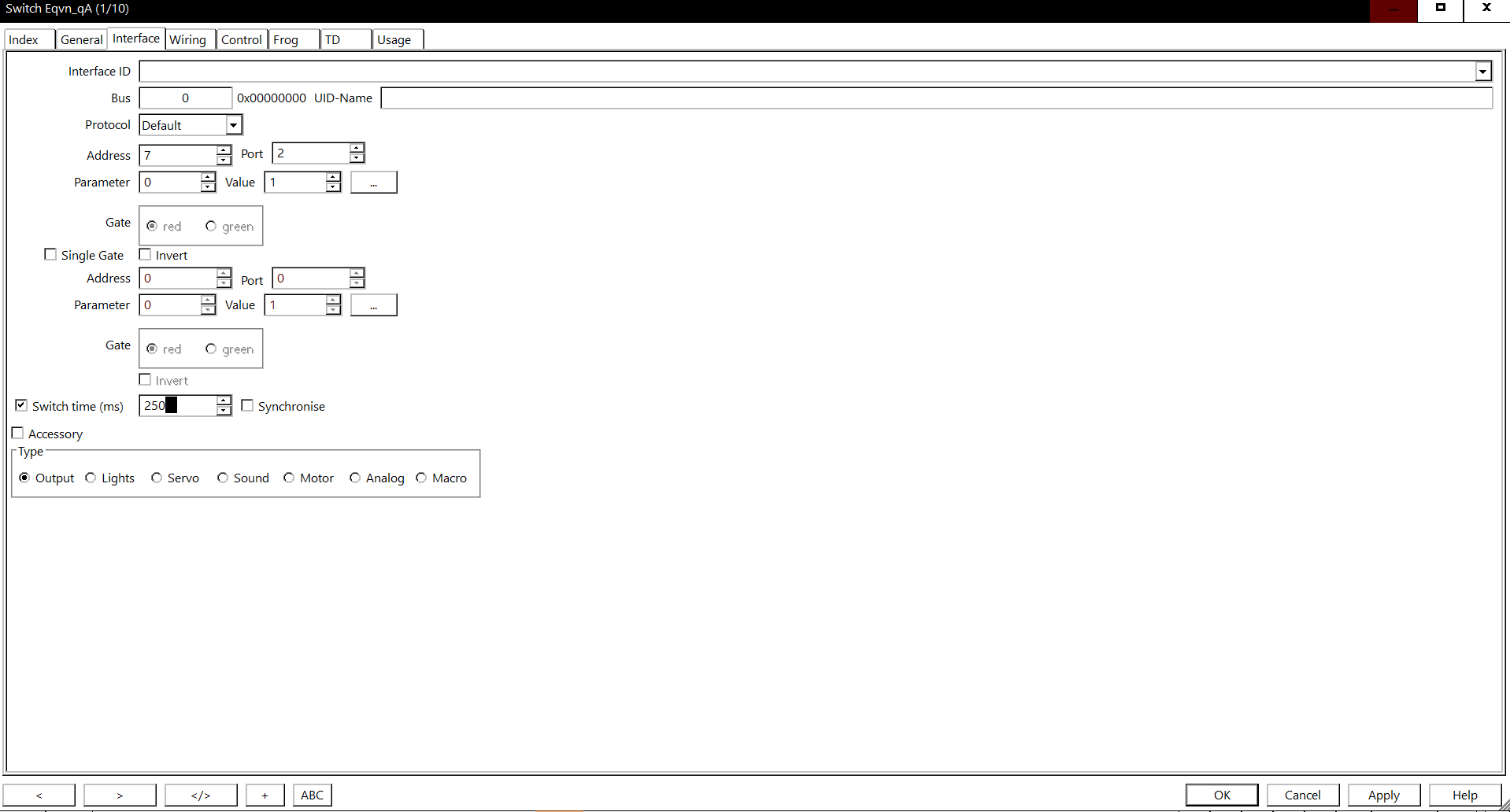Select the Servo type radio button

pyautogui.click(x=157, y=478)
